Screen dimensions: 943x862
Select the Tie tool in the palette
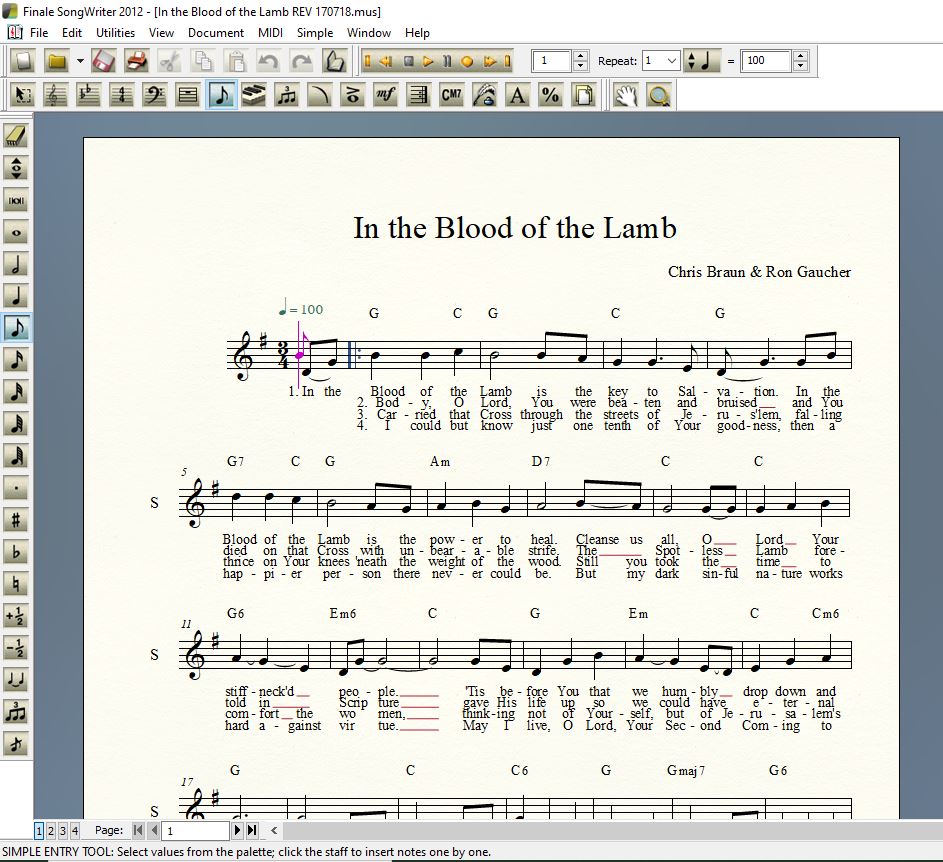point(16,680)
